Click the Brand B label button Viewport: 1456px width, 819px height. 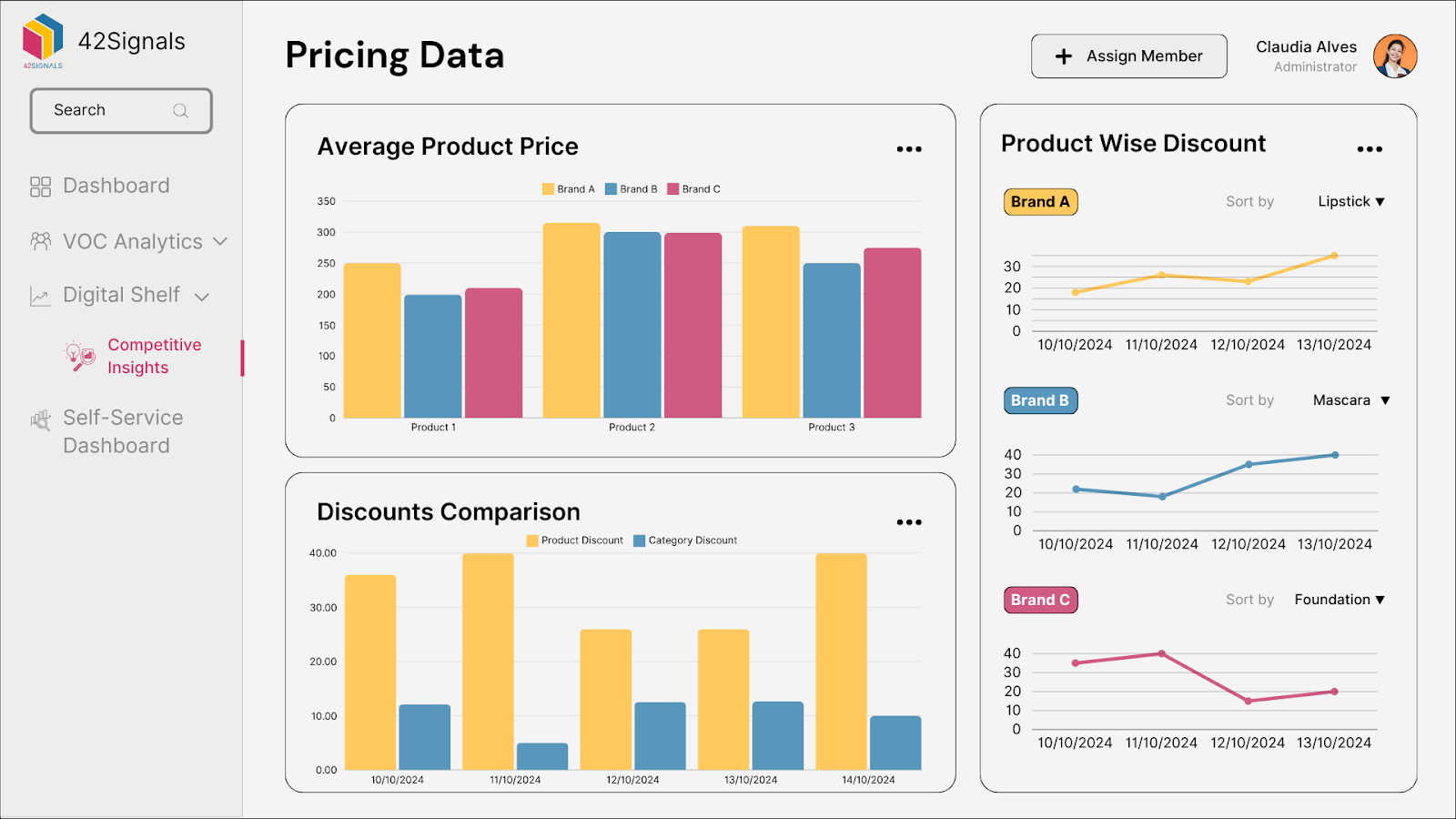tap(1040, 400)
